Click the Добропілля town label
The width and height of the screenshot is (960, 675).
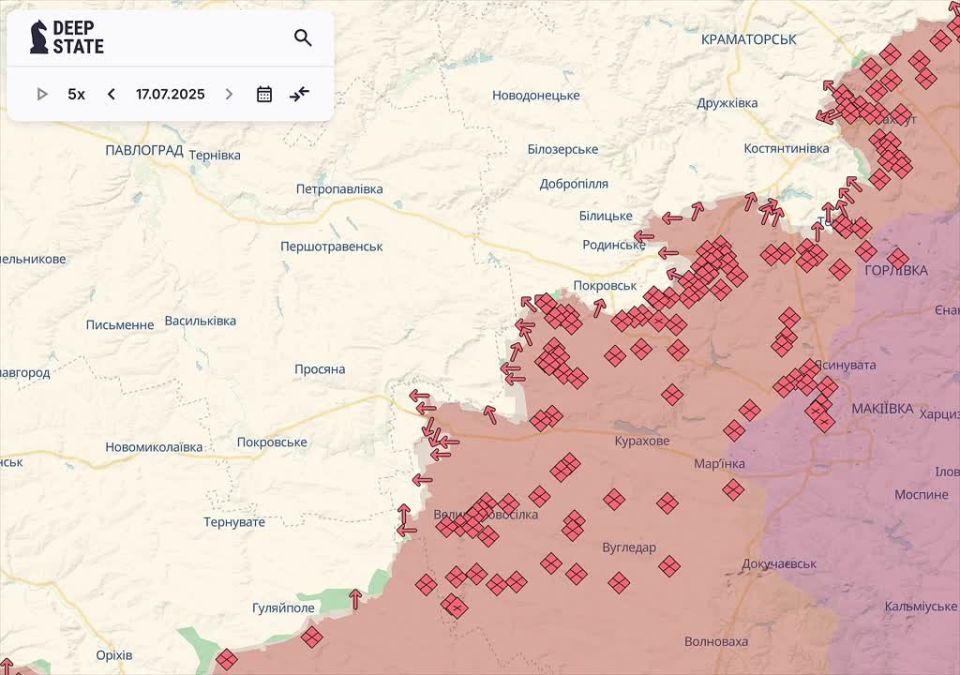click(x=573, y=184)
